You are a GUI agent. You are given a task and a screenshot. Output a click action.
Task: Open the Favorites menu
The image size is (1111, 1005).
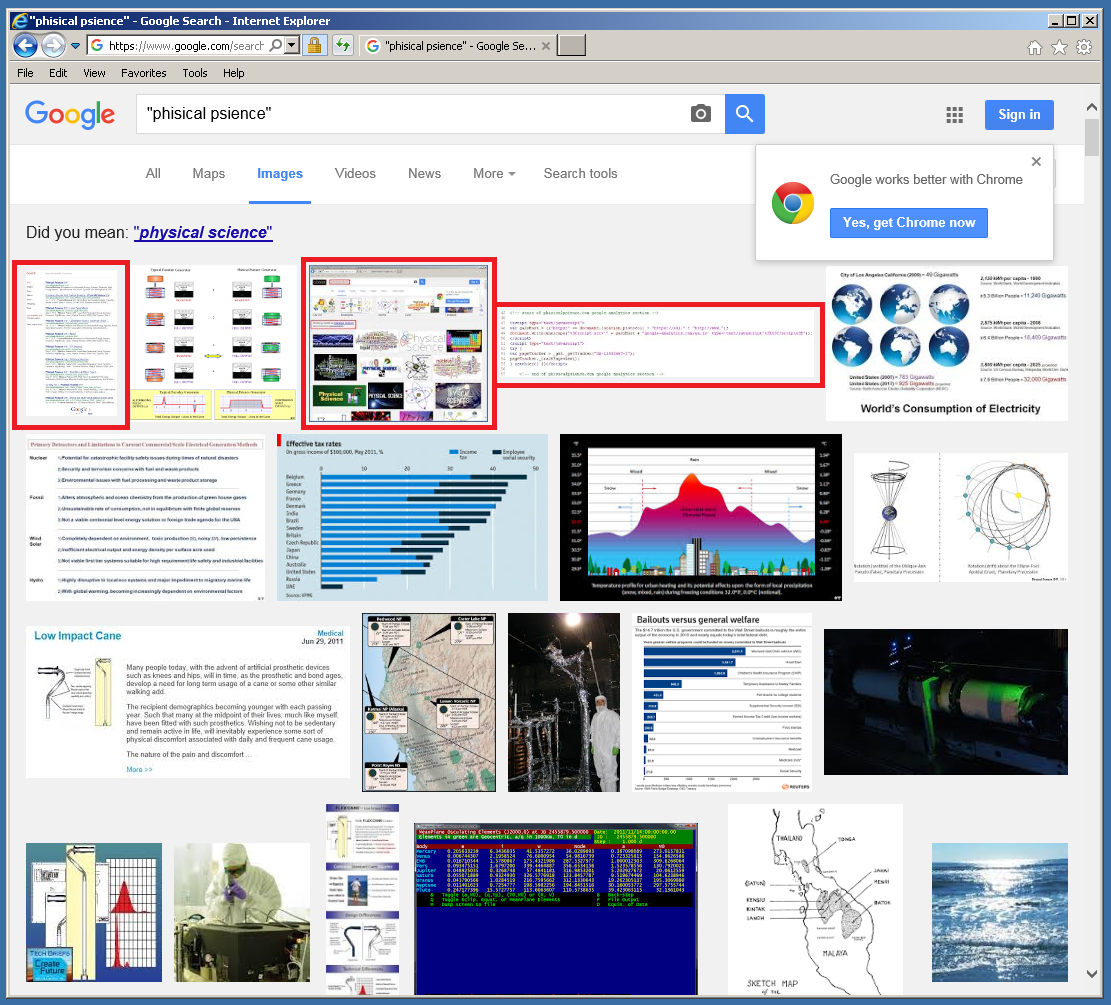(143, 73)
